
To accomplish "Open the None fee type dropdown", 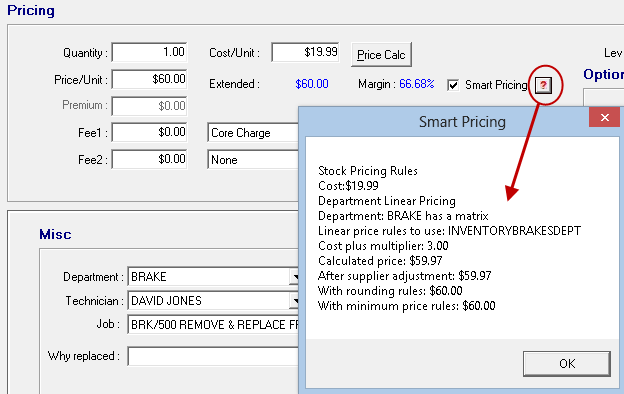I will point(253,160).
